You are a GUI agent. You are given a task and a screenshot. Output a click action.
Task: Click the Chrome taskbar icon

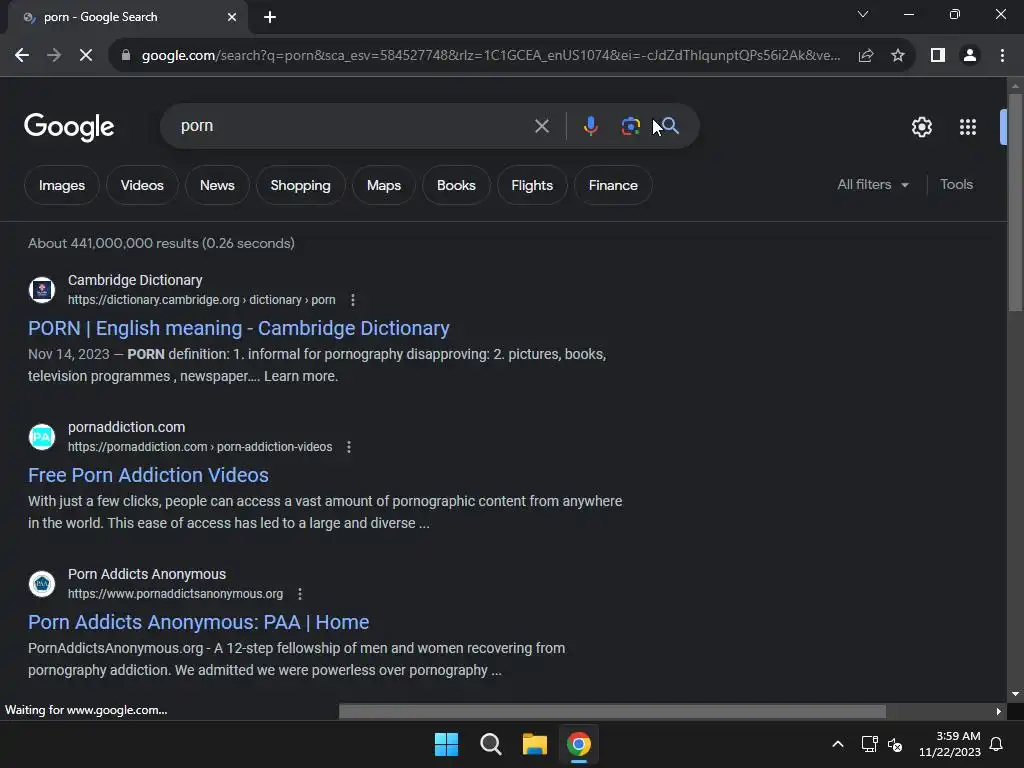(579, 744)
